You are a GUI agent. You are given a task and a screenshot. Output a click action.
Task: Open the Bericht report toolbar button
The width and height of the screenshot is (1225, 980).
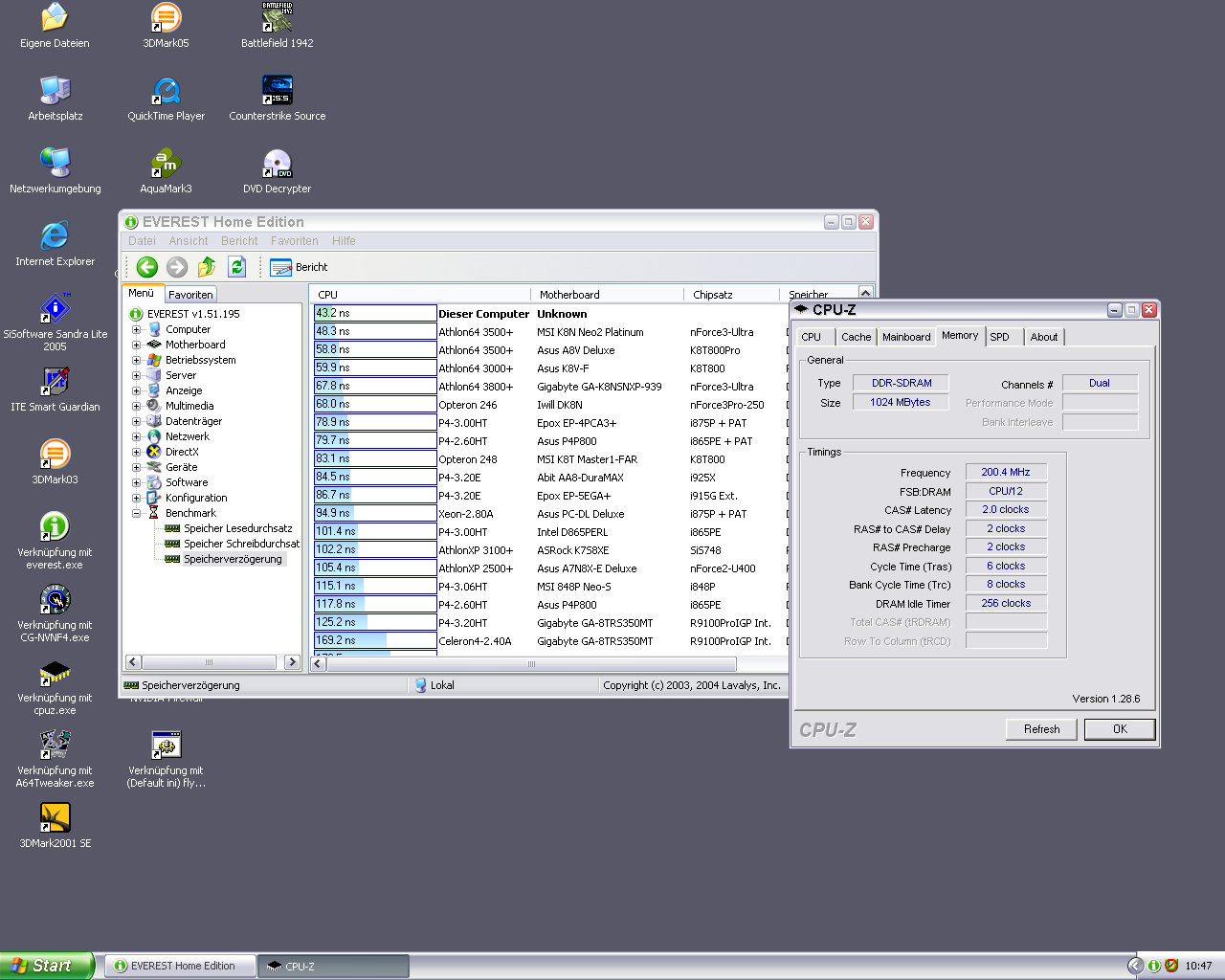[300, 267]
